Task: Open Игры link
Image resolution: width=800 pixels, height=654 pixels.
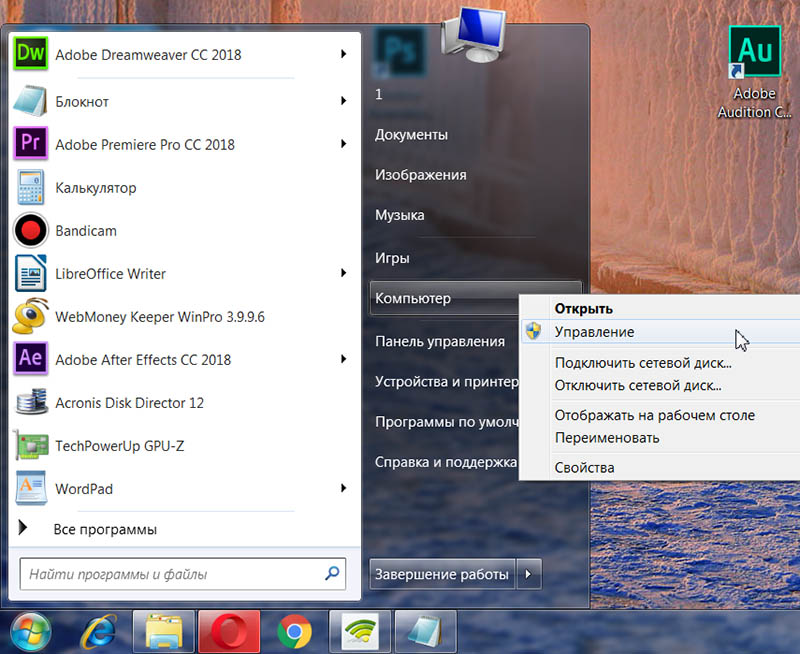Action: click(x=392, y=258)
